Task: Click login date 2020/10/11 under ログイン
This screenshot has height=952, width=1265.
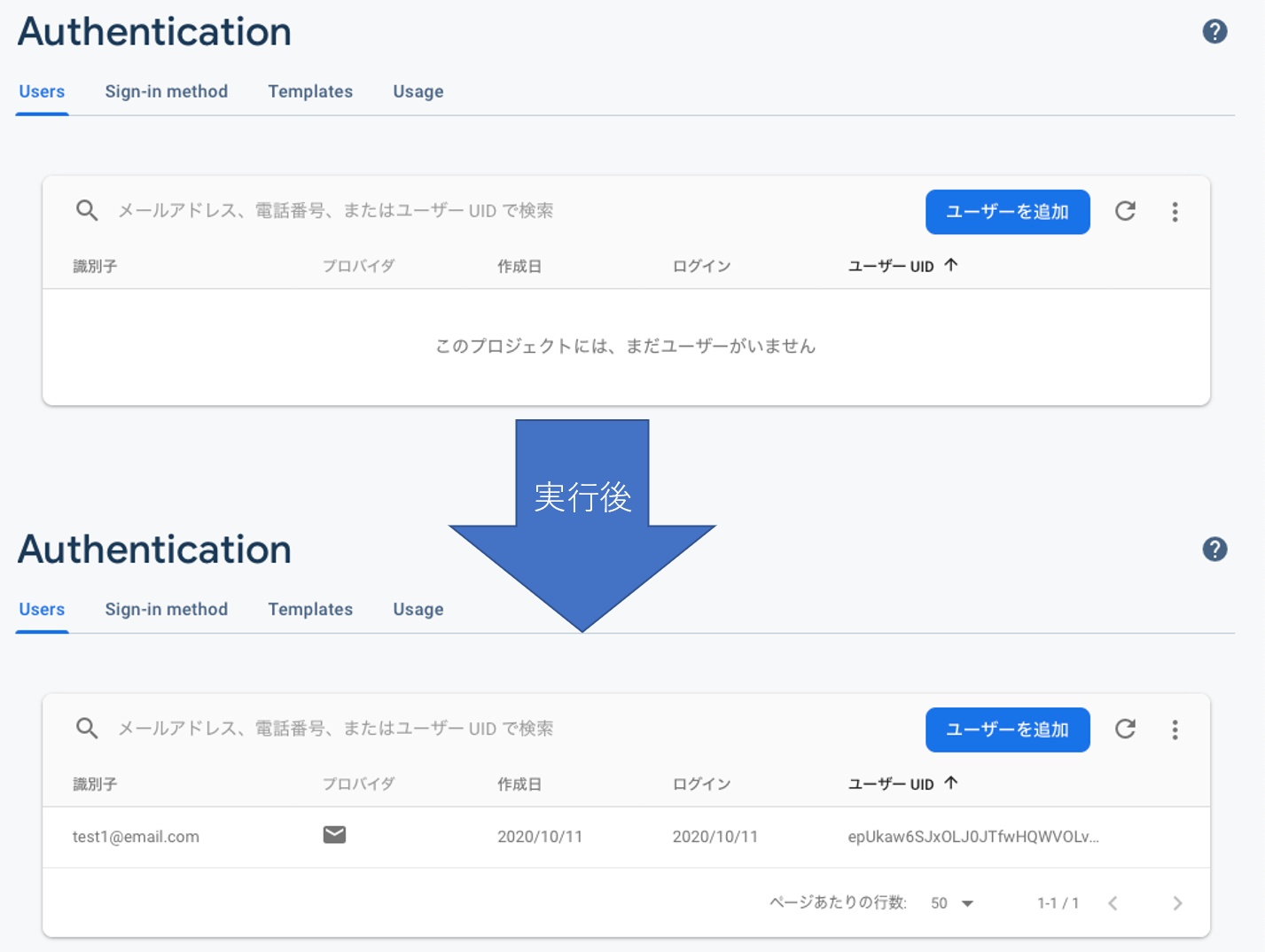Action: [715, 837]
